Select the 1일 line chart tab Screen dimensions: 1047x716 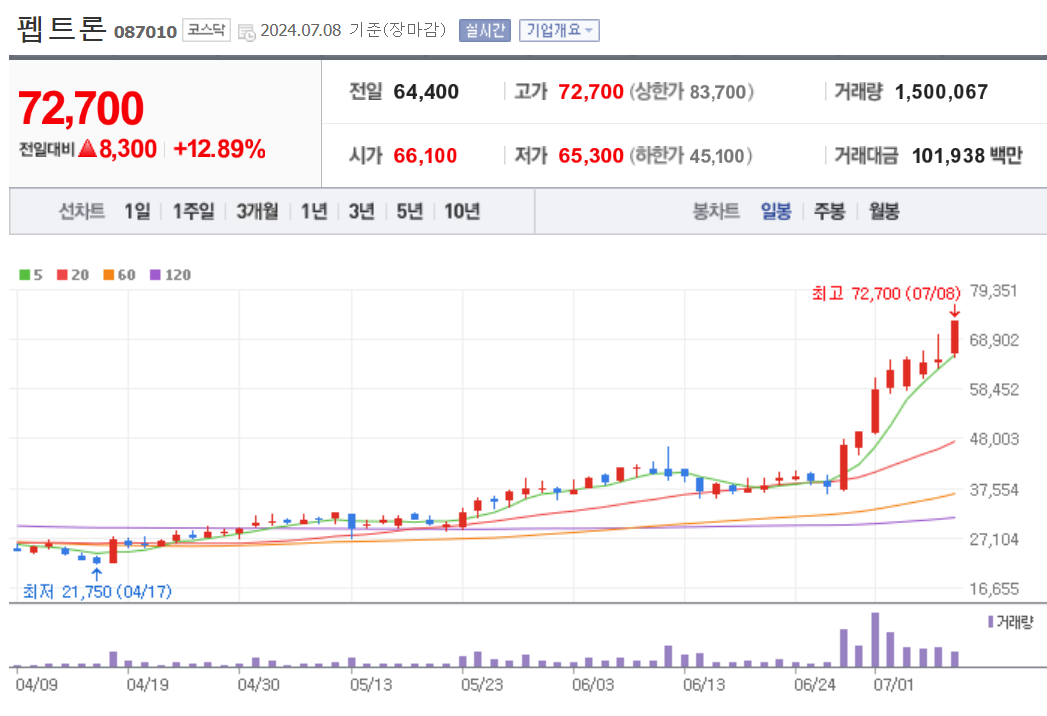click(137, 212)
